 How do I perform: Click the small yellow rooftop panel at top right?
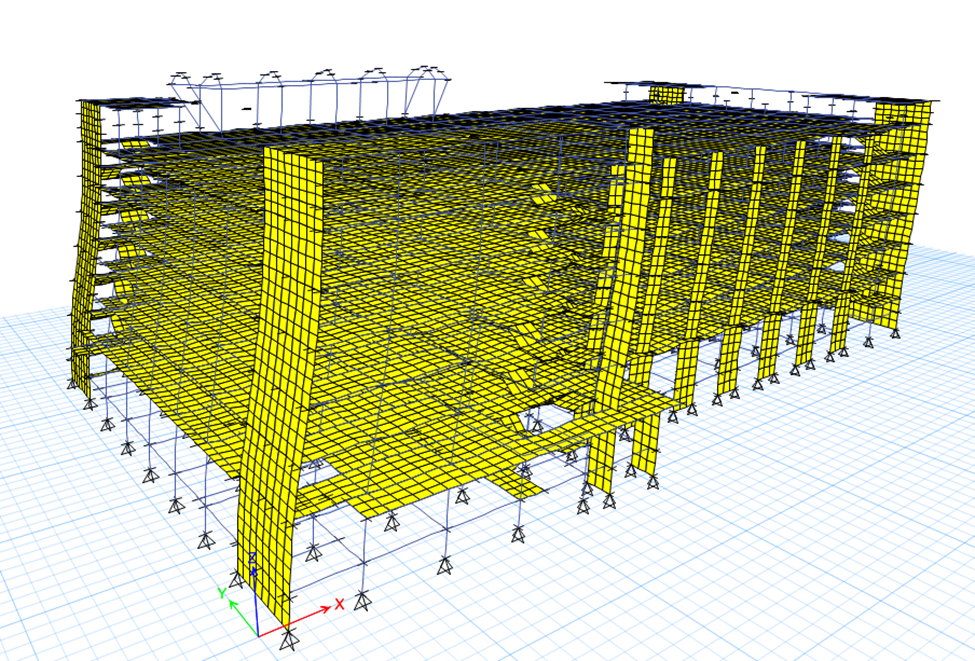click(x=666, y=95)
